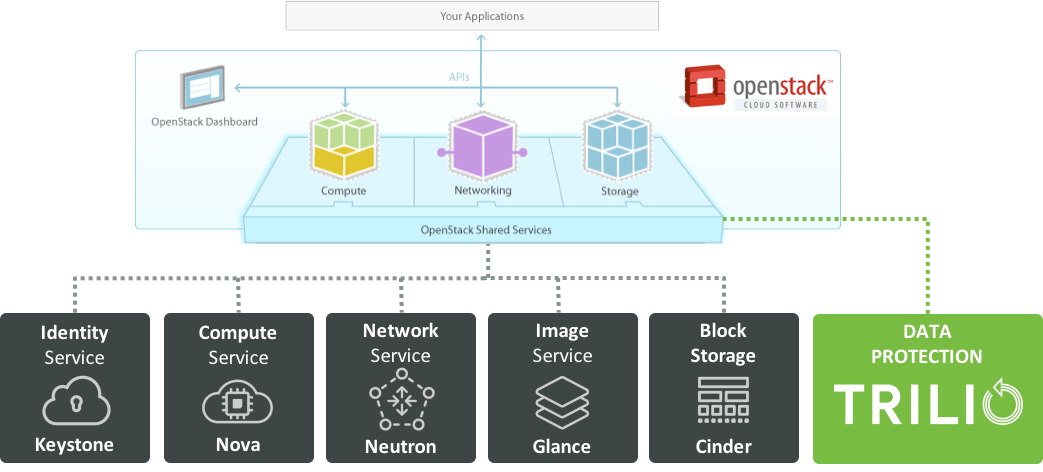
Task: Click the Trilio circular arrow icon
Action: tap(1002, 402)
